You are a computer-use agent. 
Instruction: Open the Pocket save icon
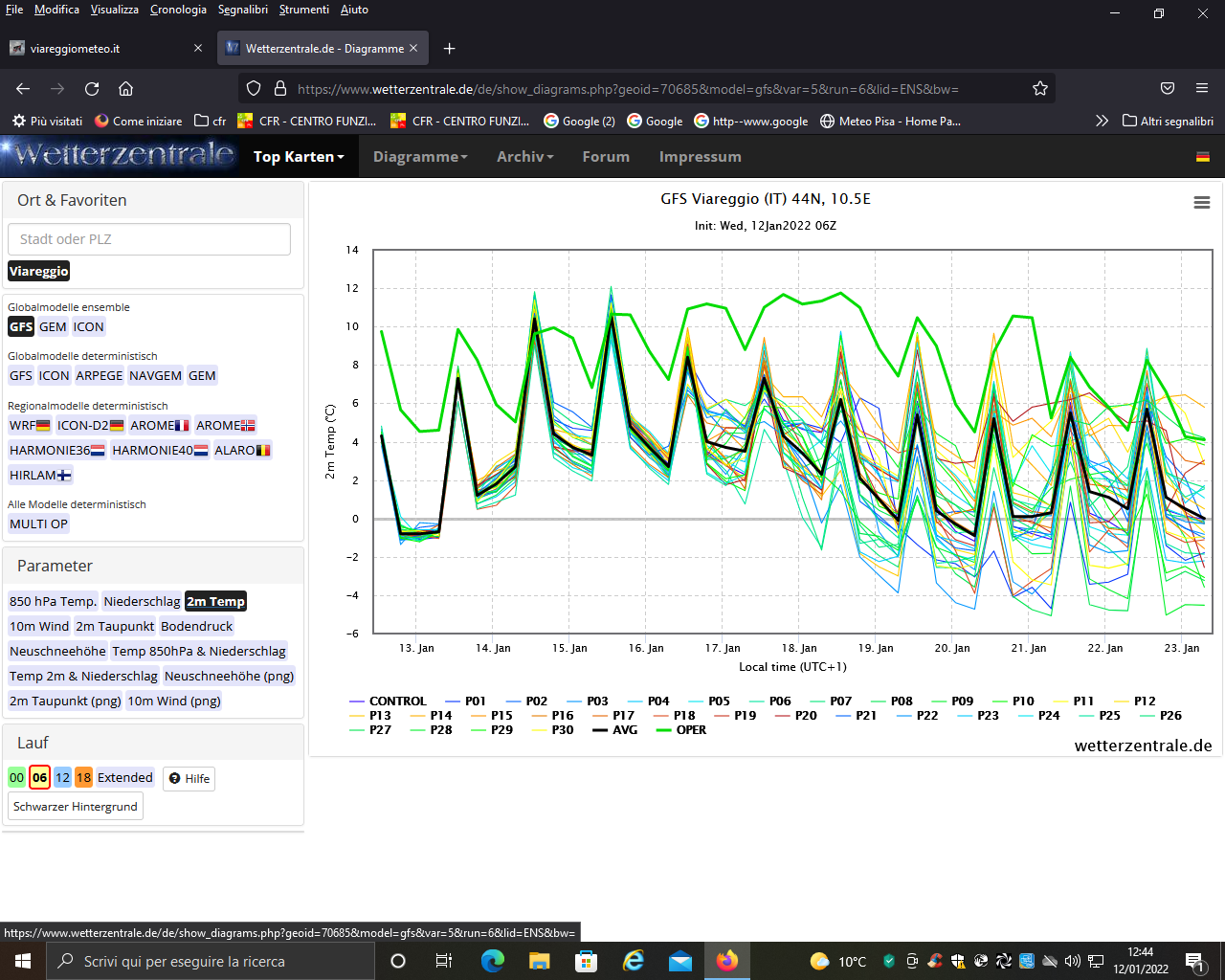tap(1168, 88)
